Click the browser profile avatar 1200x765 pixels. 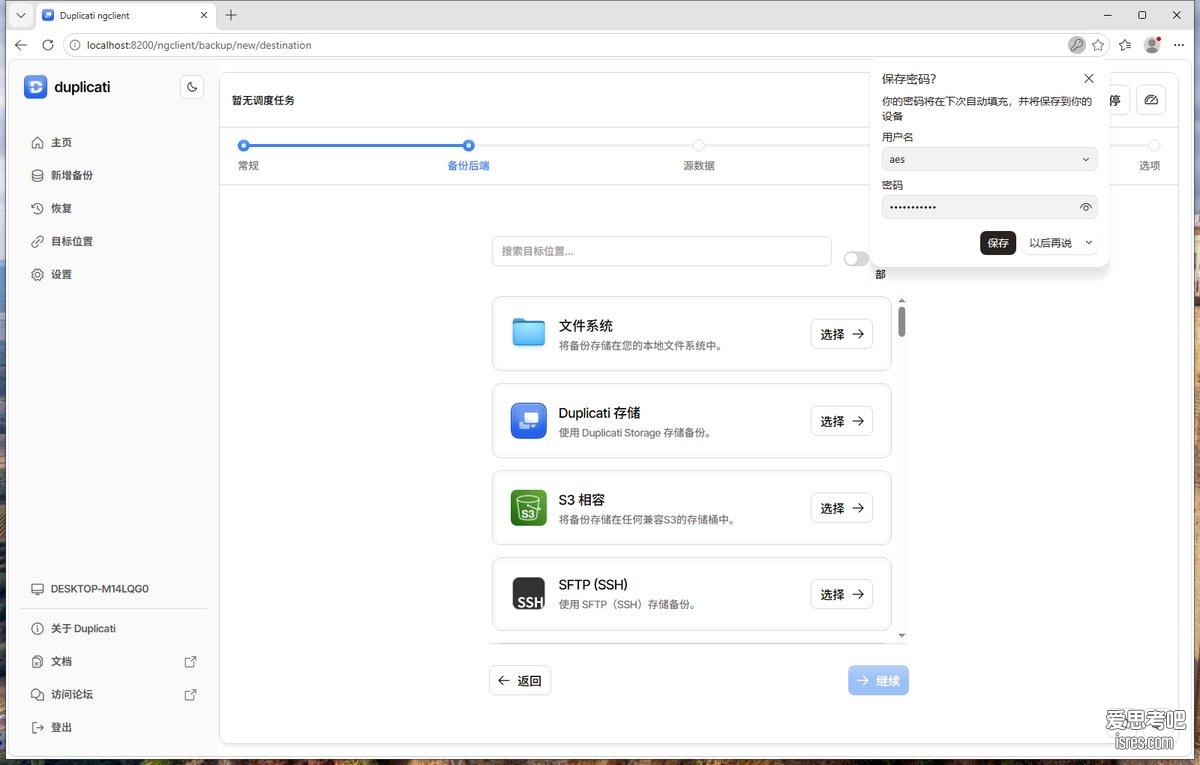tap(1152, 45)
